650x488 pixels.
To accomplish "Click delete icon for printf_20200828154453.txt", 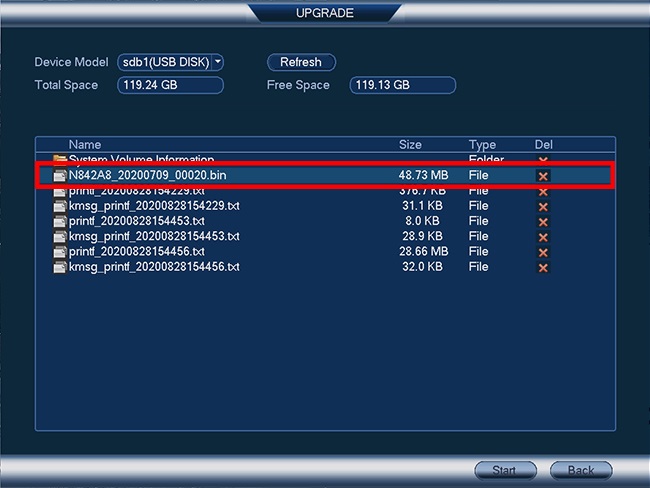I will 543,221.
